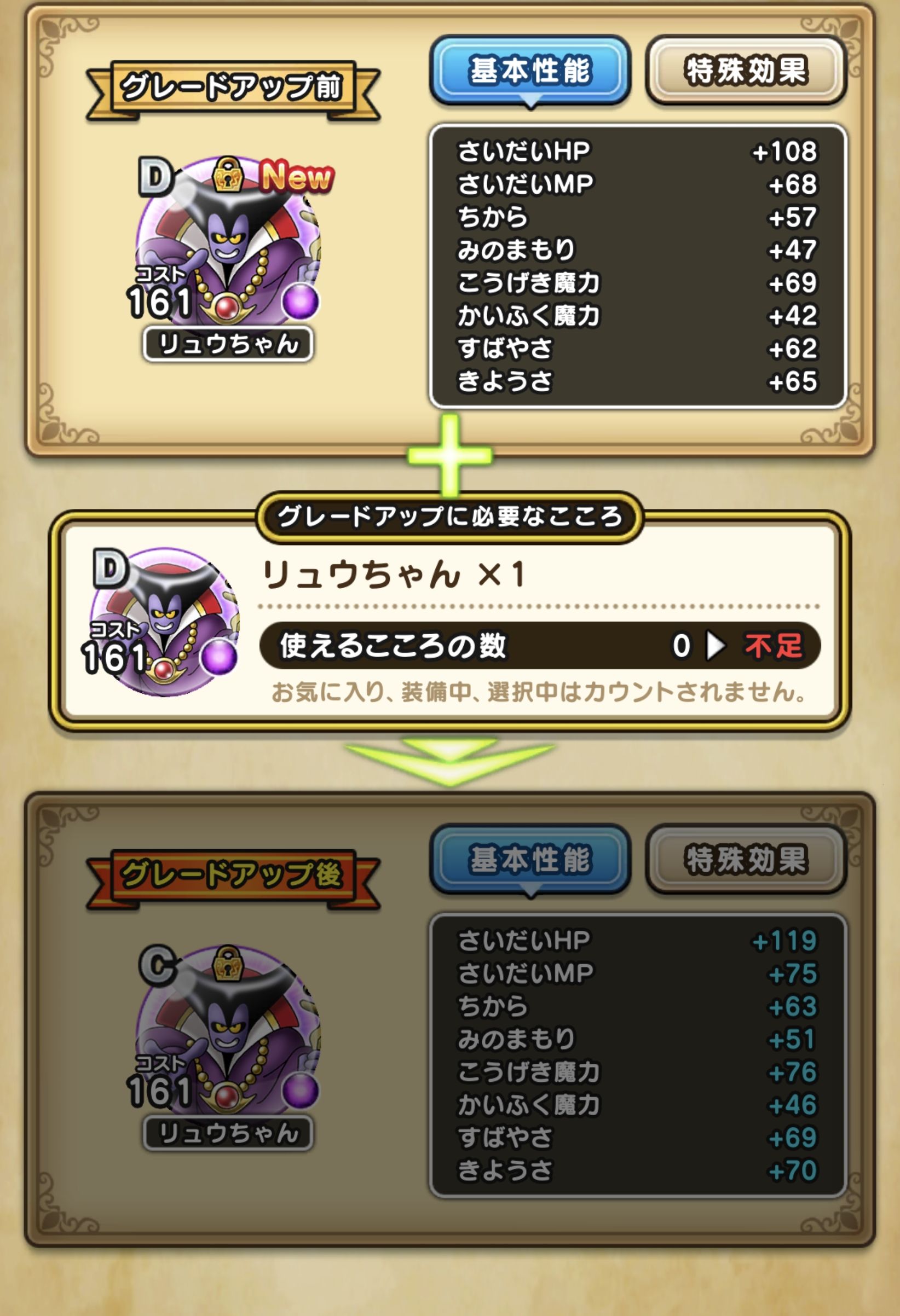Tap the グレードアップ前 ribbon banner

point(232,88)
